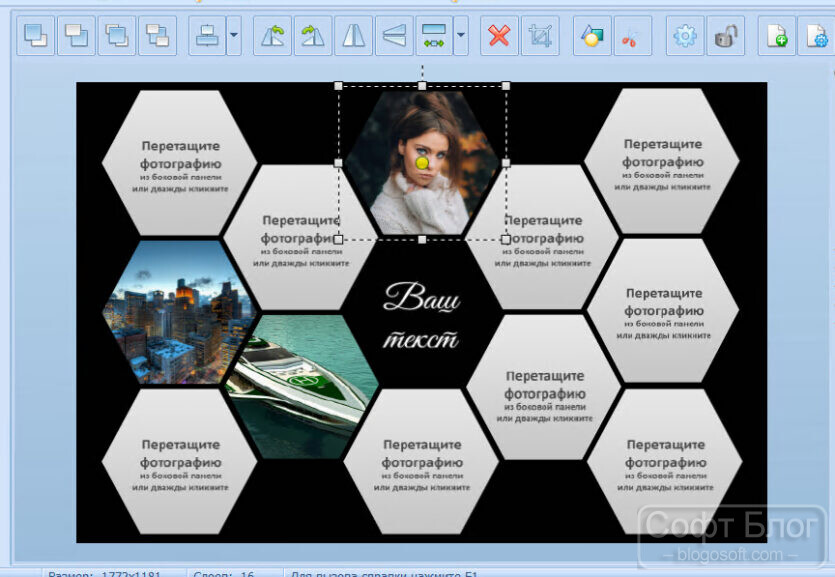Toggle the padlock lock icon
The width and height of the screenshot is (835, 577).
pyautogui.click(x=725, y=36)
